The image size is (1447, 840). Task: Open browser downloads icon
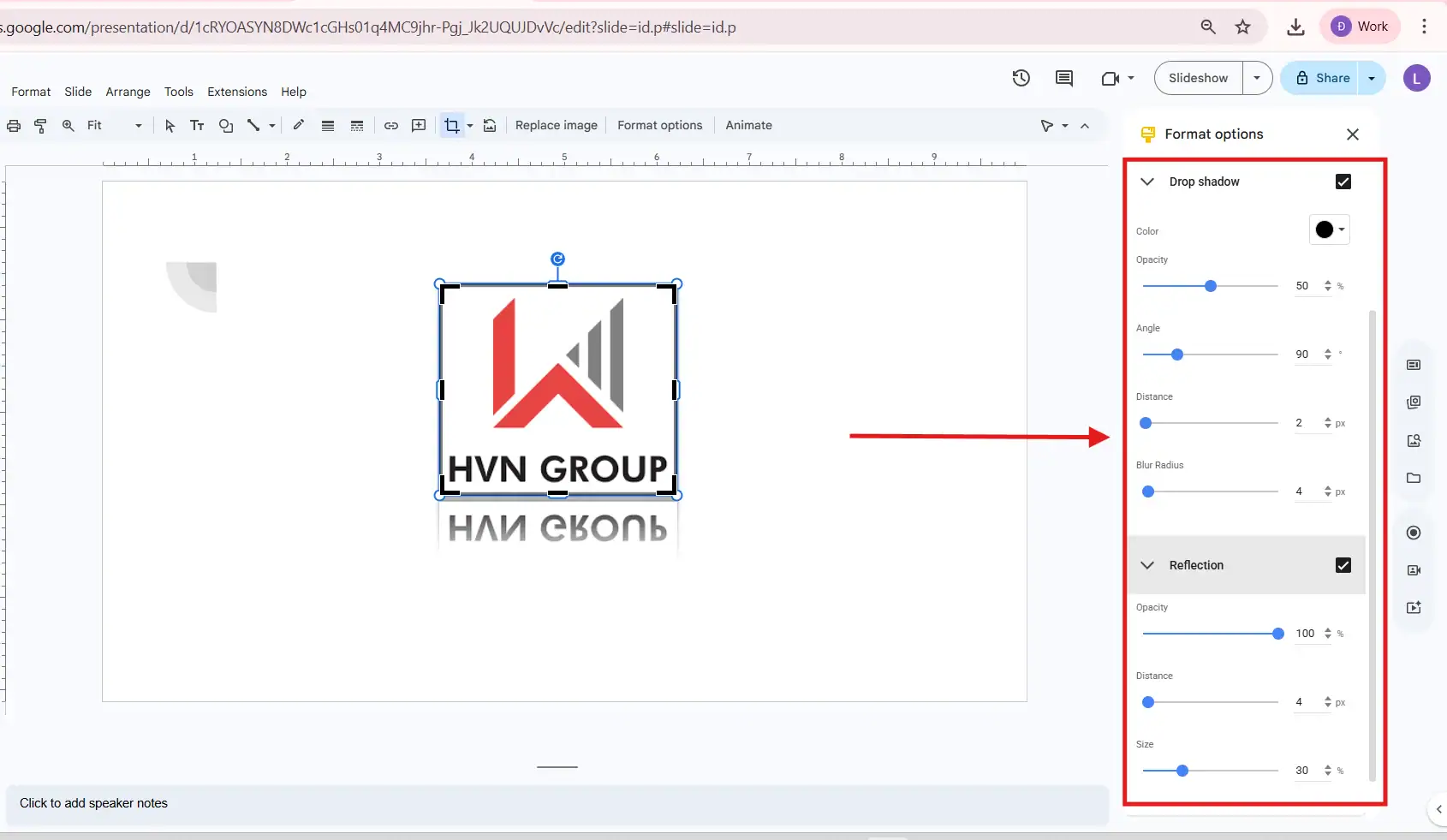pos(1296,27)
